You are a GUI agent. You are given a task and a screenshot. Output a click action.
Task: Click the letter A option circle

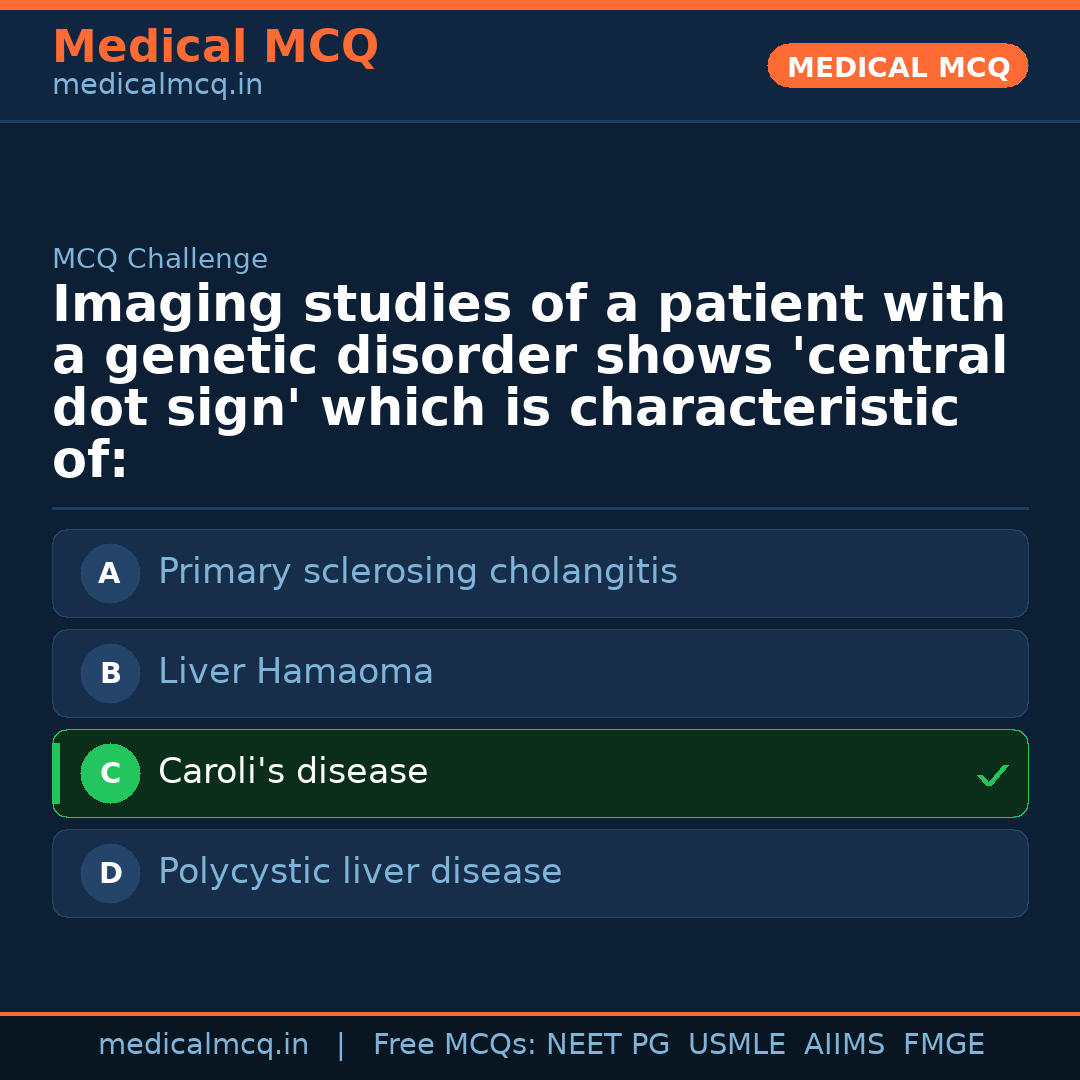coord(110,574)
